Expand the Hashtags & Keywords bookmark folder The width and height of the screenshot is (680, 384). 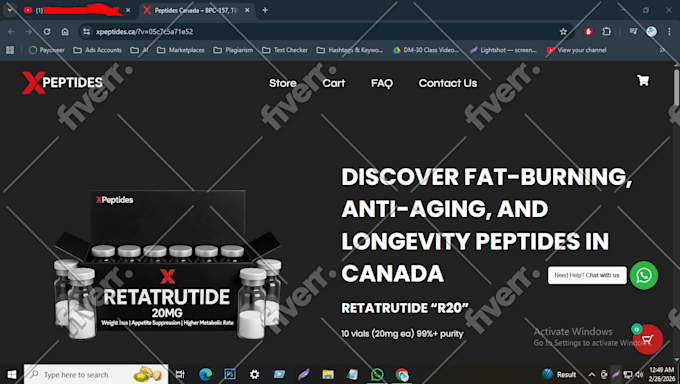click(350, 50)
